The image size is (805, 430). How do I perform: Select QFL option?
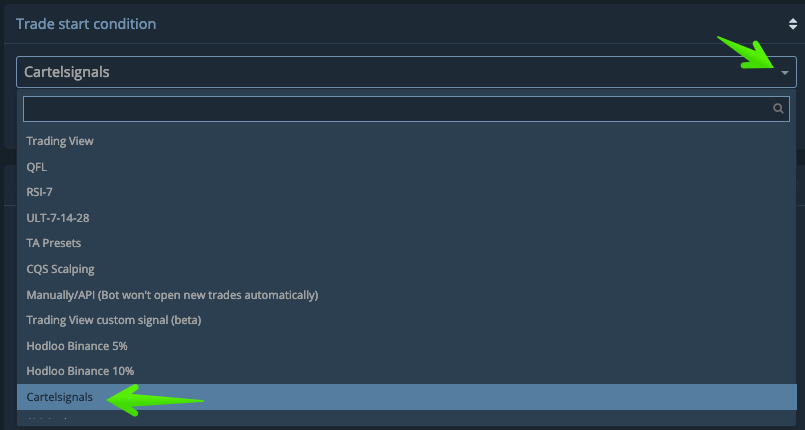point(406,167)
